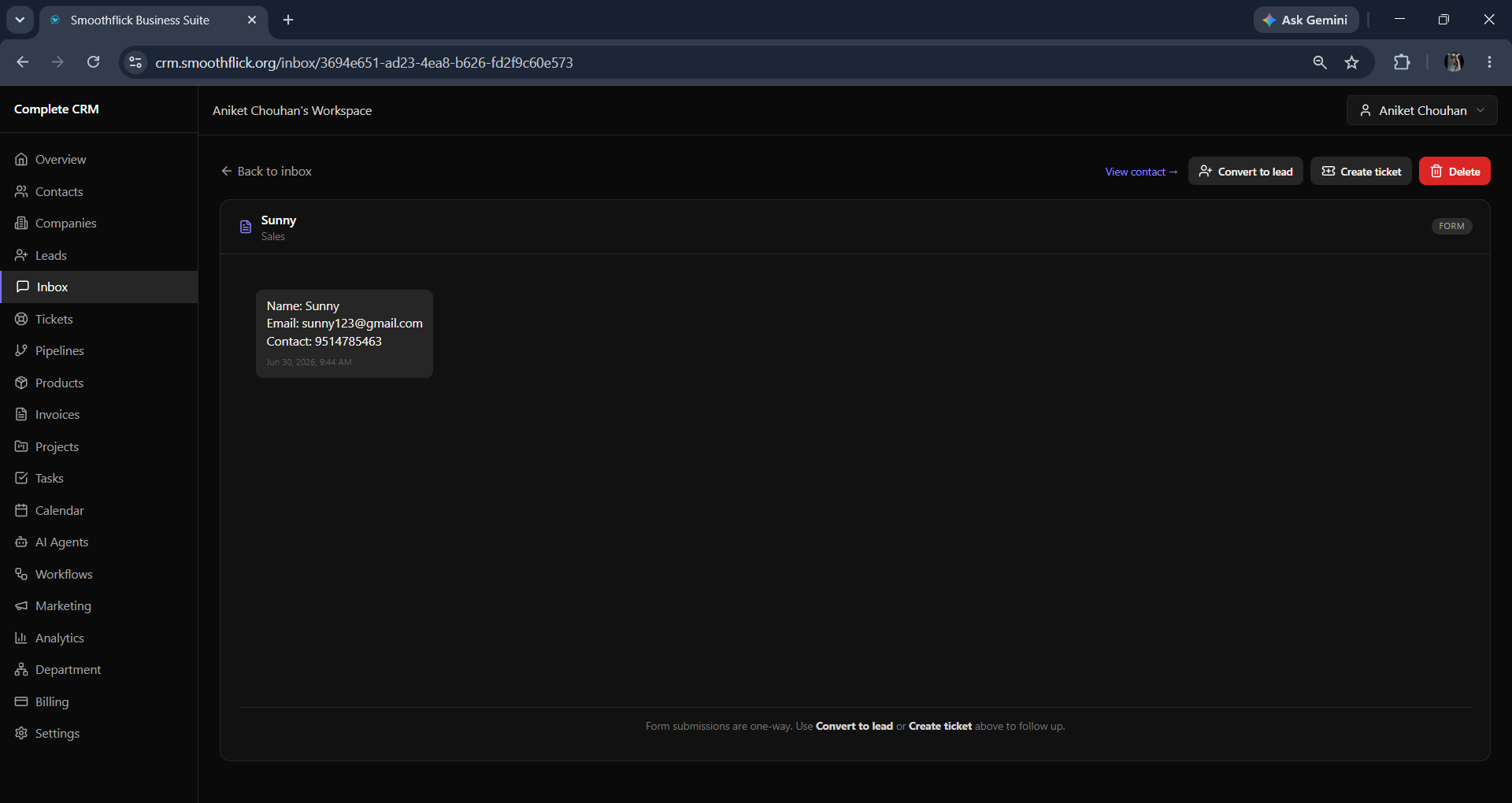Click the Department hierarchy icon
Screen dimensions: 1512x803
(21, 669)
